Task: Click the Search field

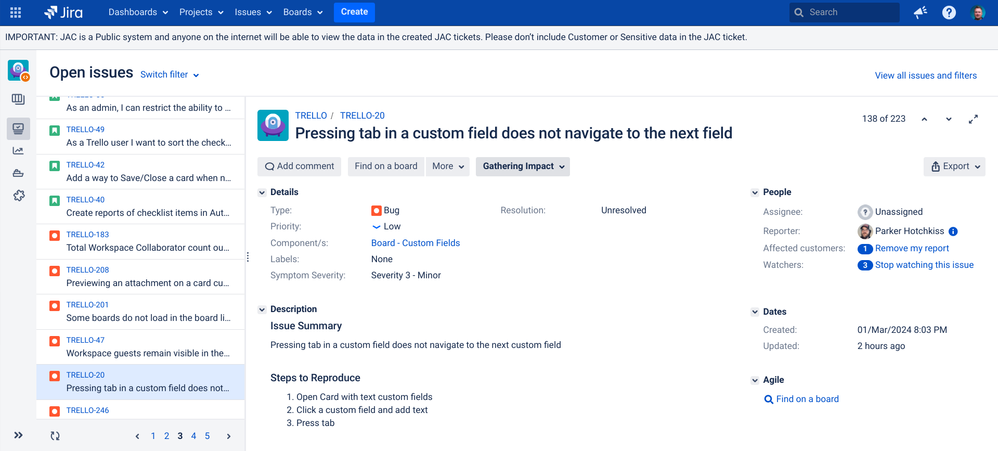Action: 845,12
